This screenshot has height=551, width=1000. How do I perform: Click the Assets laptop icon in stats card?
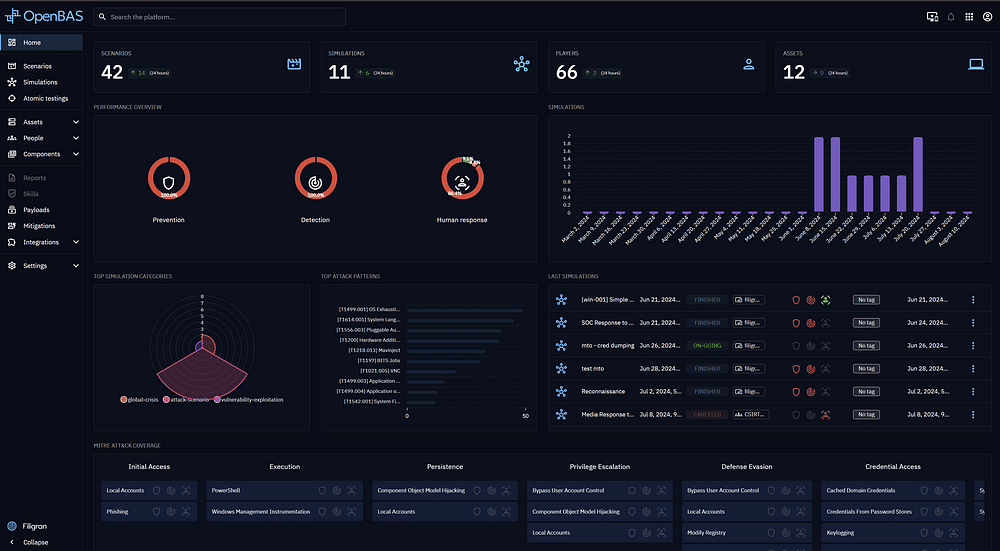[975, 64]
